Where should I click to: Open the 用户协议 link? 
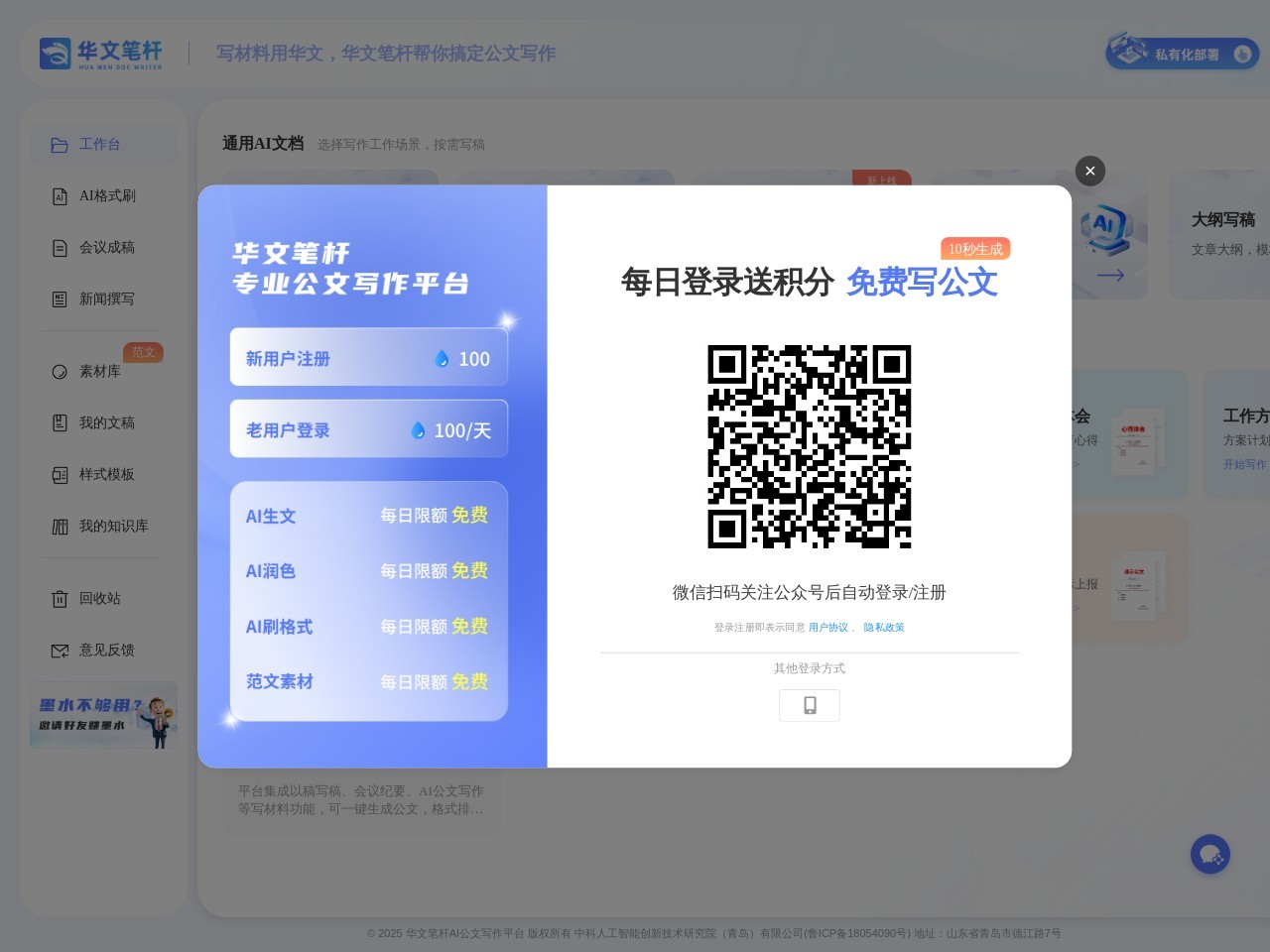[827, 628]
